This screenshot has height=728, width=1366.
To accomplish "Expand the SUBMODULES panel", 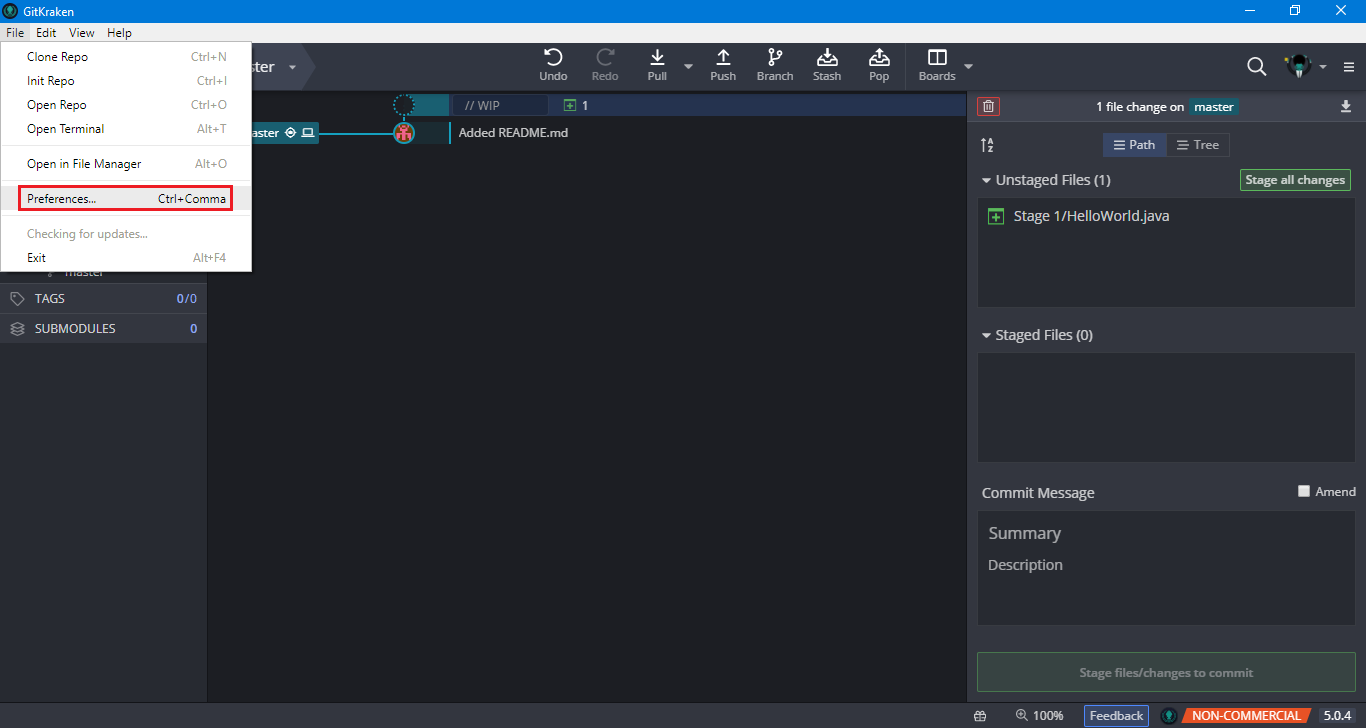I will (x=103, y=329).
